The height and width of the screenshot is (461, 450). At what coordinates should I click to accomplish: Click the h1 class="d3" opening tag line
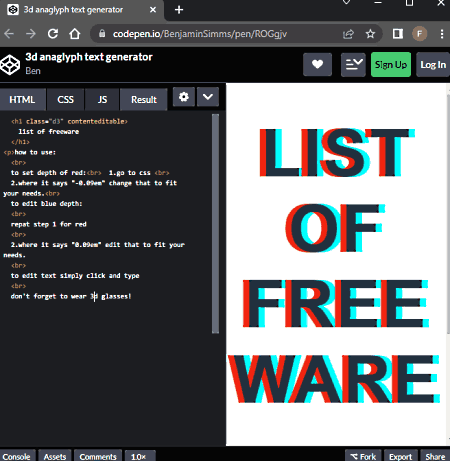click(x=69, y=121)
